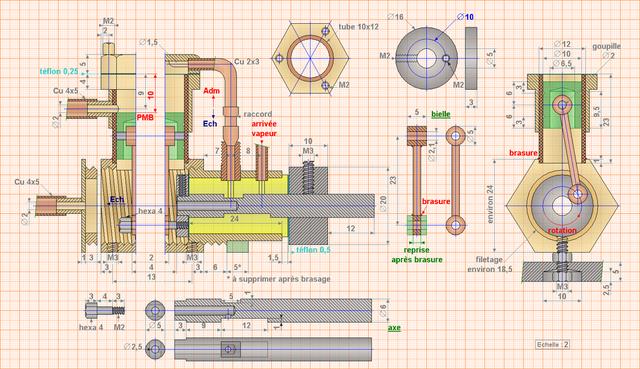Select the blue 'Ech' label under Adm
Screen dimensions: 640x369
point(210,123)
